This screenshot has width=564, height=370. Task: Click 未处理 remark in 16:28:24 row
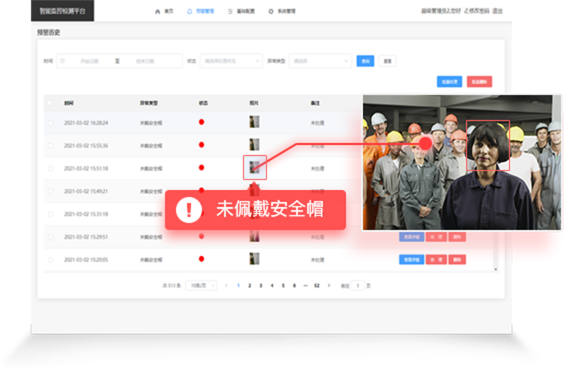point(318,123)
